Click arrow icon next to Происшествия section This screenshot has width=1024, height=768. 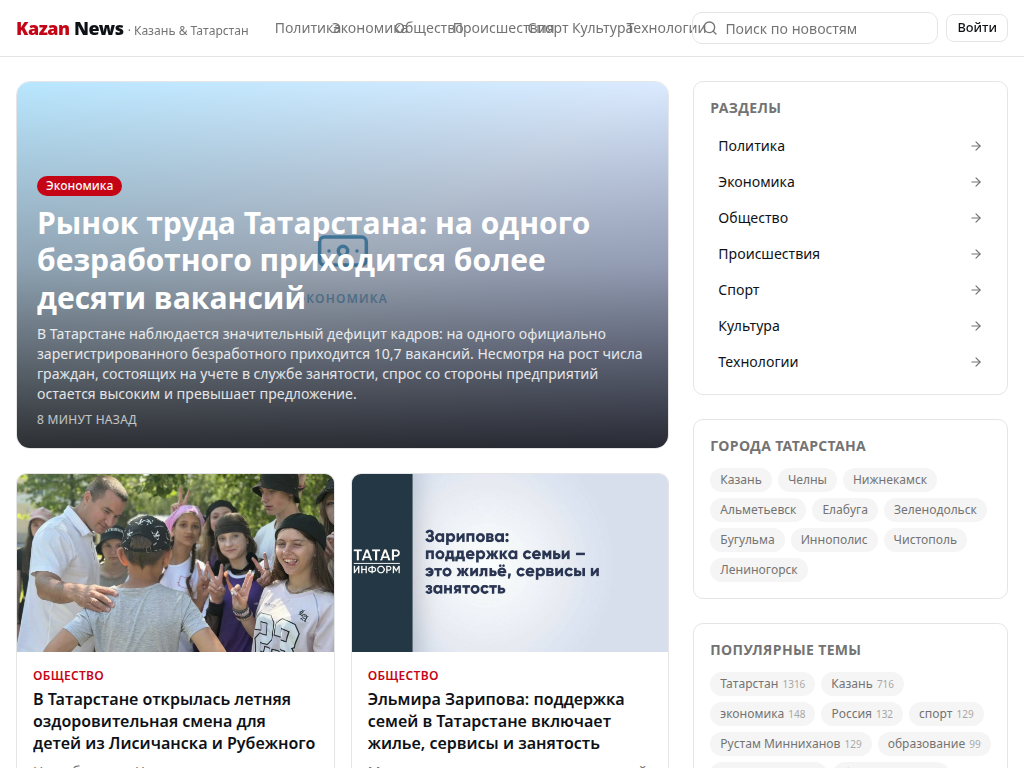[976, 253]
